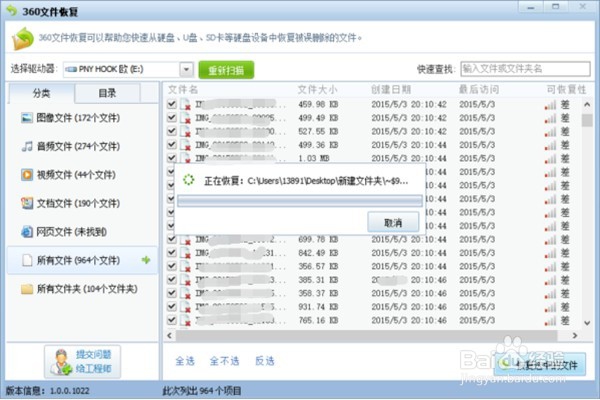Image resolution: width=600 pixels, height=400 pixels.
Task: Click the recovery progress bar
Action: (300, 201)
